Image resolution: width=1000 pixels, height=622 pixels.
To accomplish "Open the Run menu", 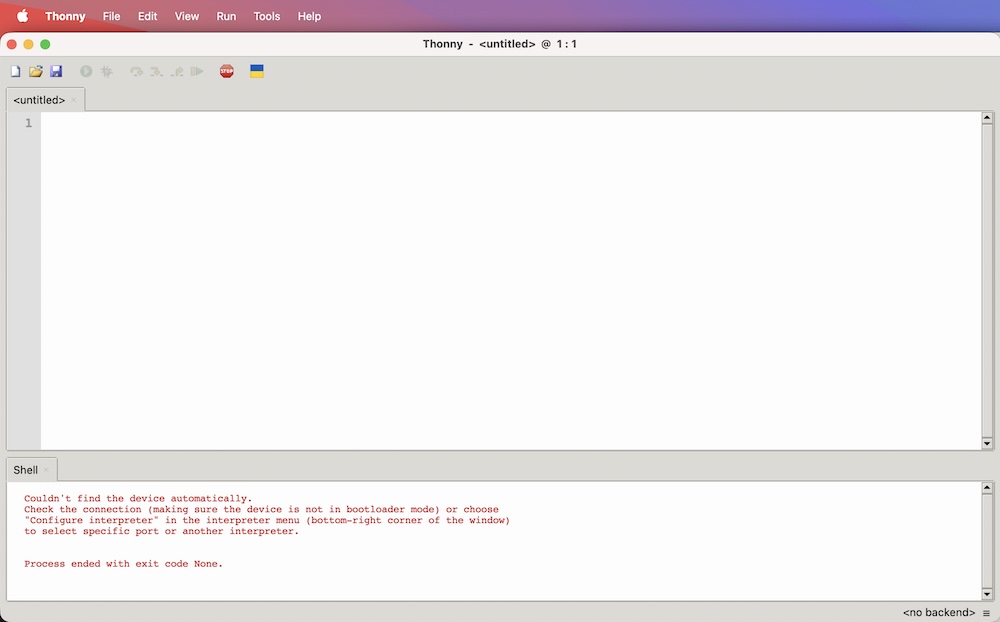I will pyautogui.click(x=226, y=16).
